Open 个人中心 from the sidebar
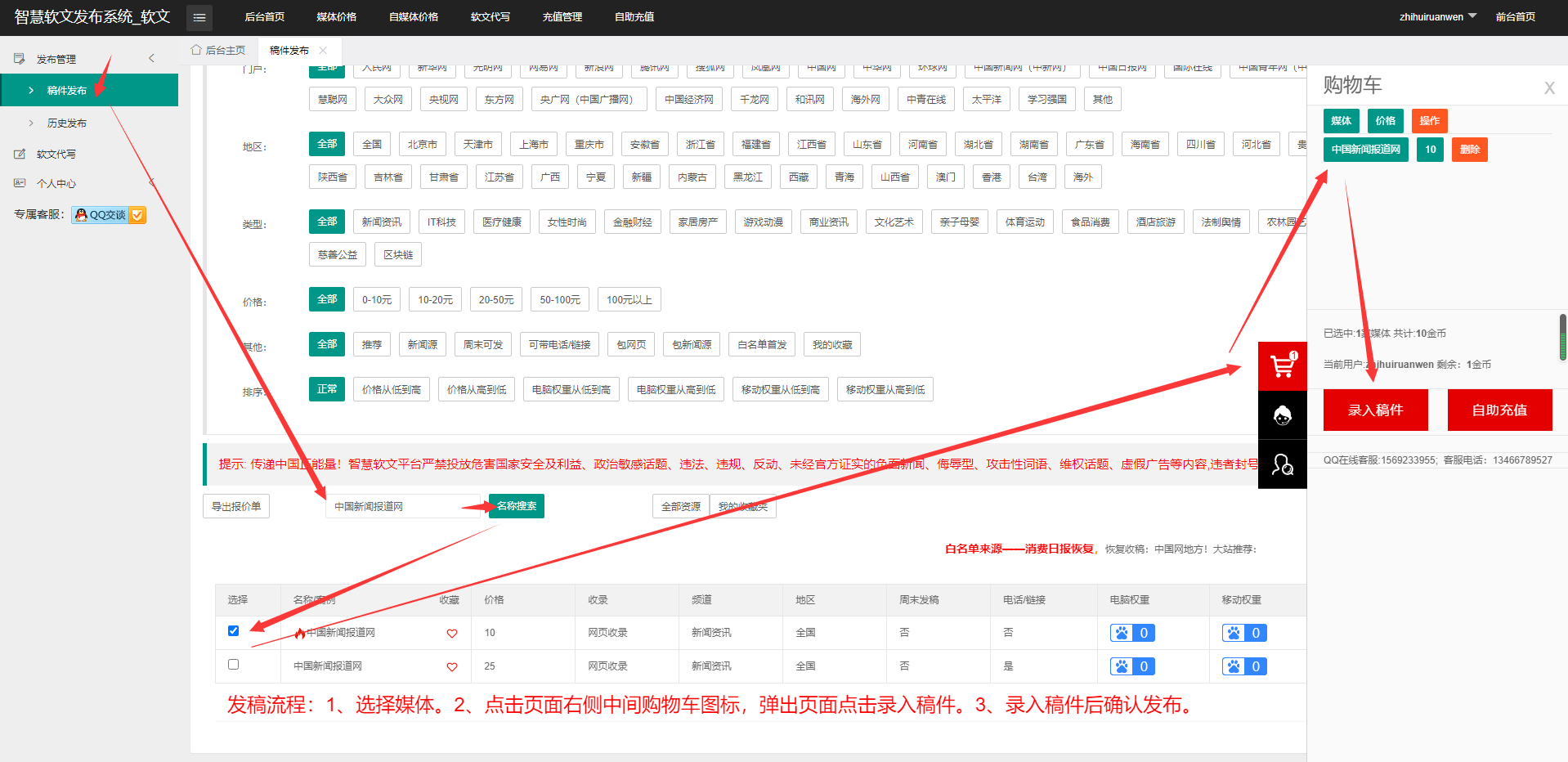This screenshot has width=1568, height=762. click(x=57, y=183)
